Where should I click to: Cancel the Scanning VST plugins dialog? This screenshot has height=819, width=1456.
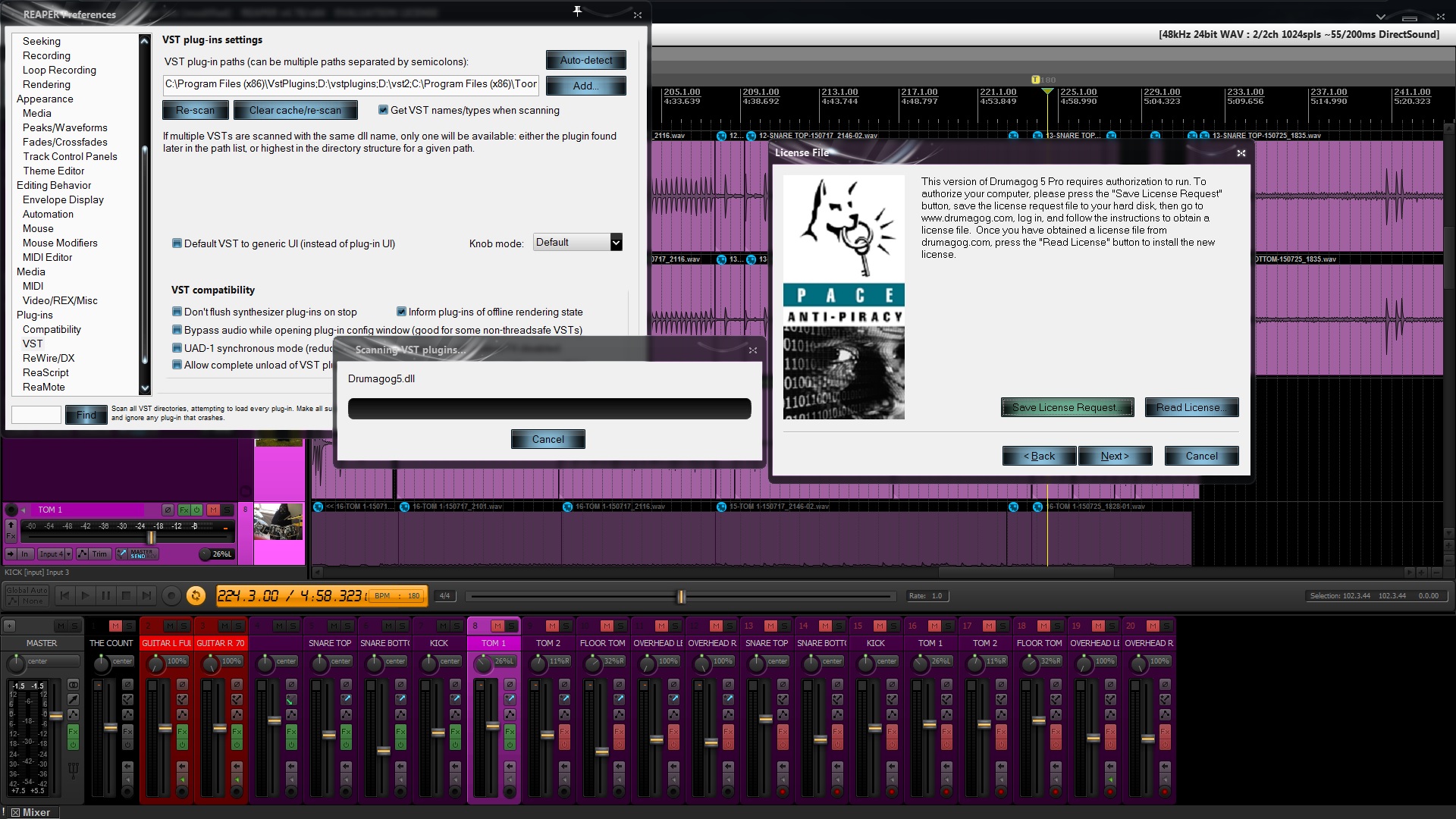click(548, 439)
